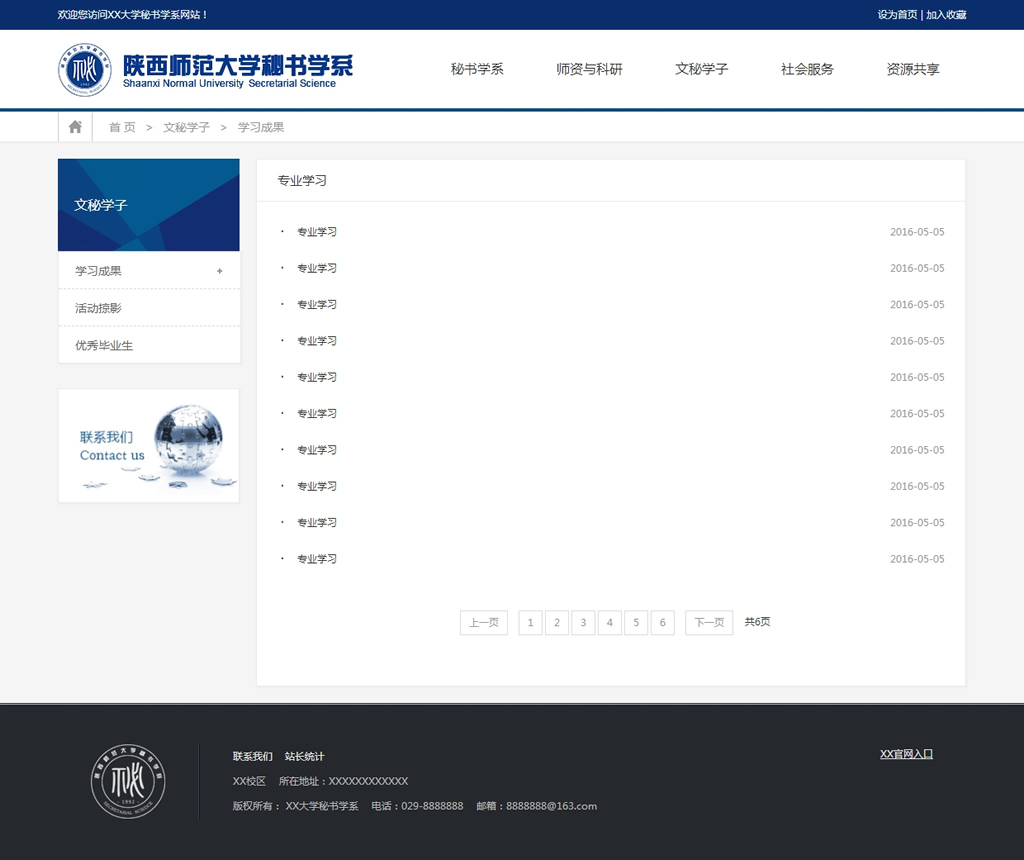Click 设为首页 link in top bar
Image resolution: width=1024 pixels, height=860 pixels.
pos(897,15)
